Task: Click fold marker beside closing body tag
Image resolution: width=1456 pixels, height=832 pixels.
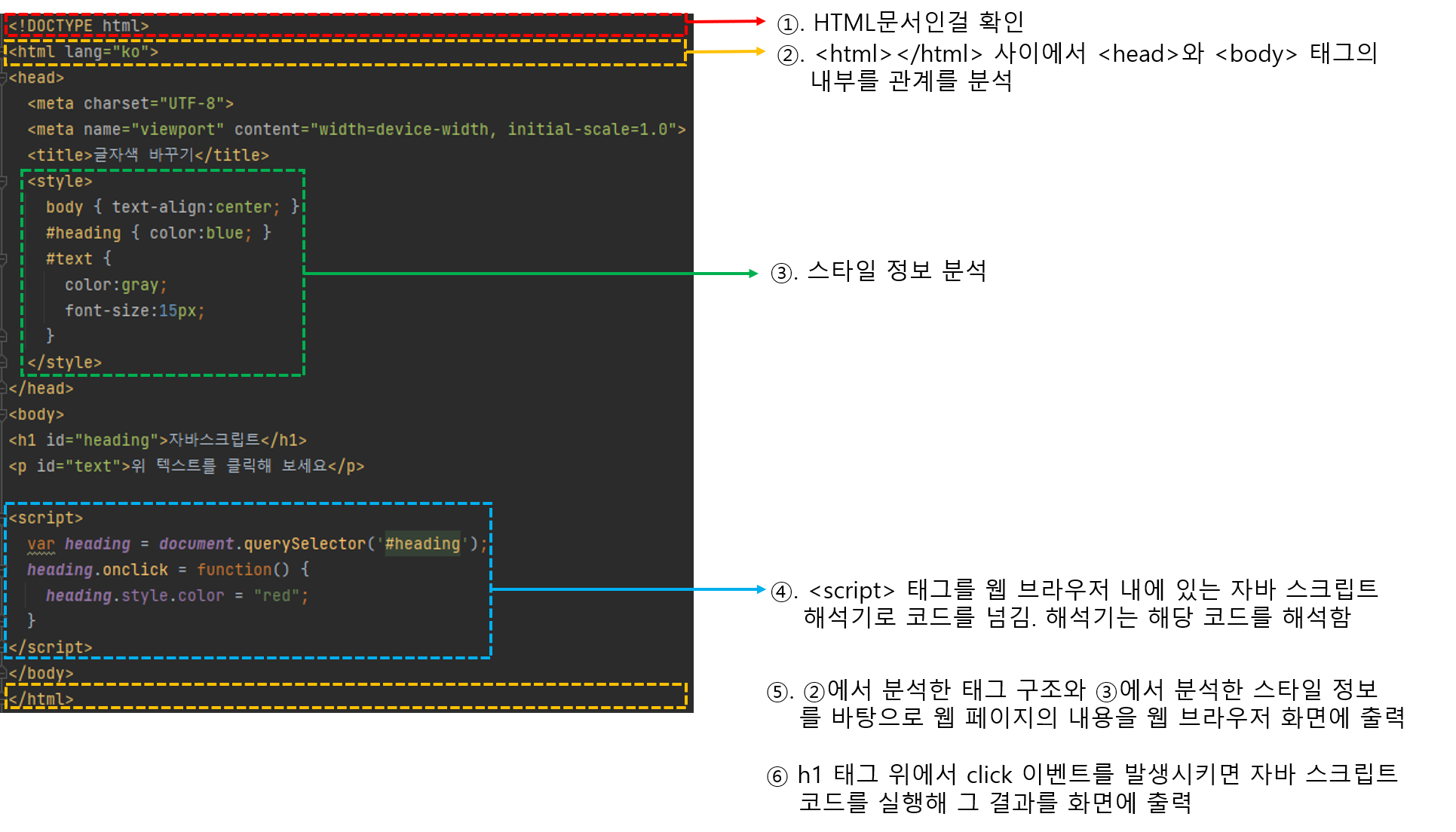Action: 4,673
